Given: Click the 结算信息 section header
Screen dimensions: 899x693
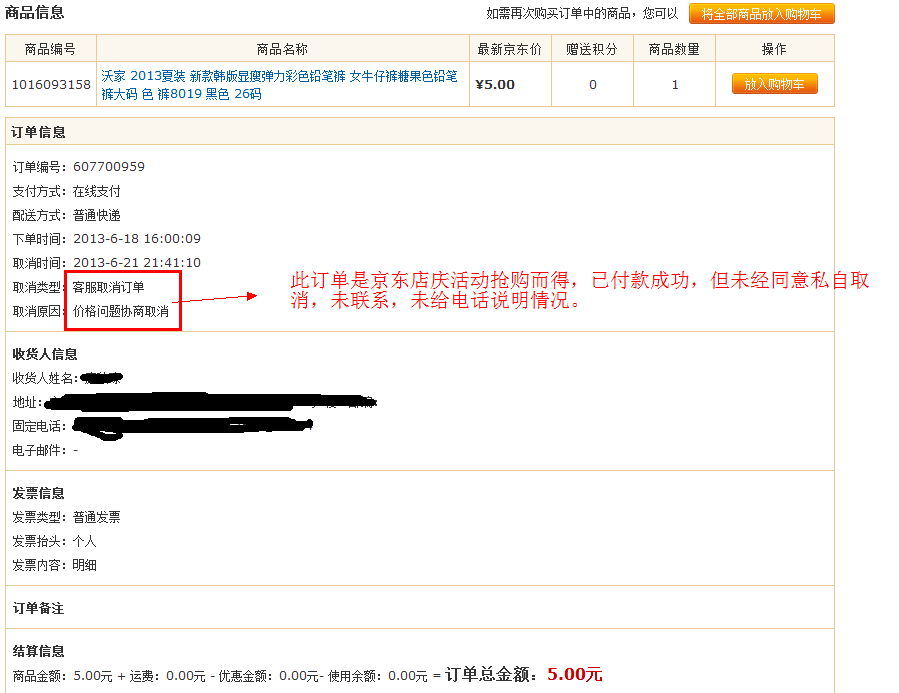Looking at the screenshot, I should pyautogui.click(x=38, y=650).
